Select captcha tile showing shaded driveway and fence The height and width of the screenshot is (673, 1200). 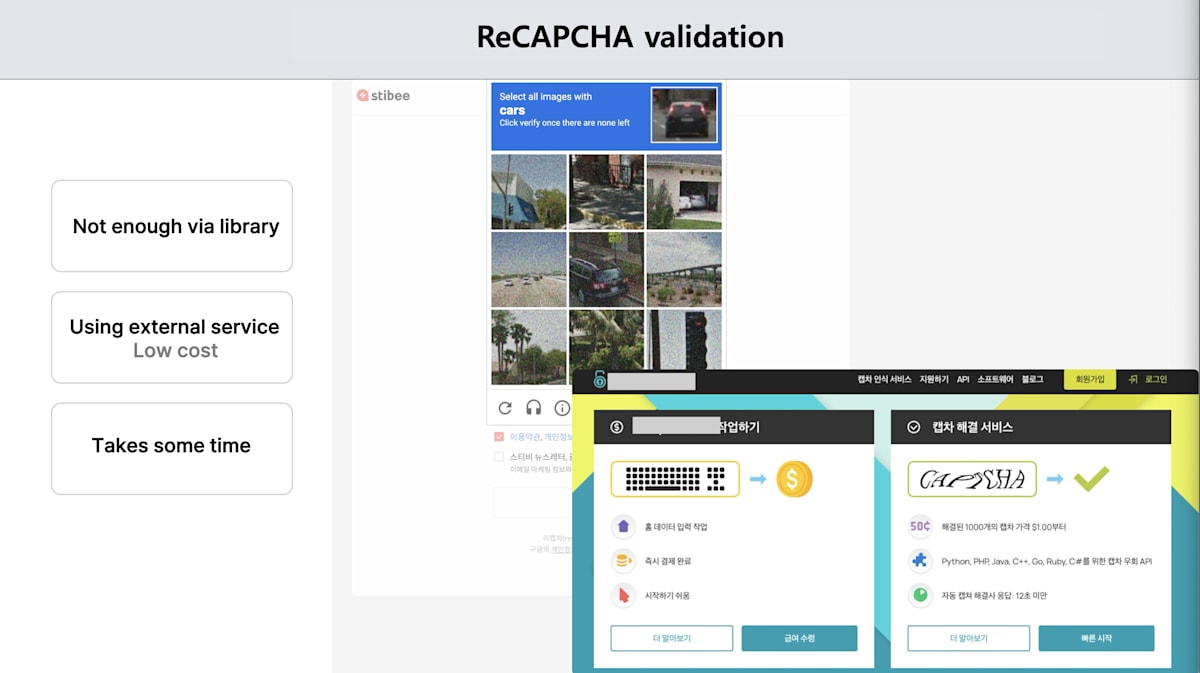pos(606,192)
